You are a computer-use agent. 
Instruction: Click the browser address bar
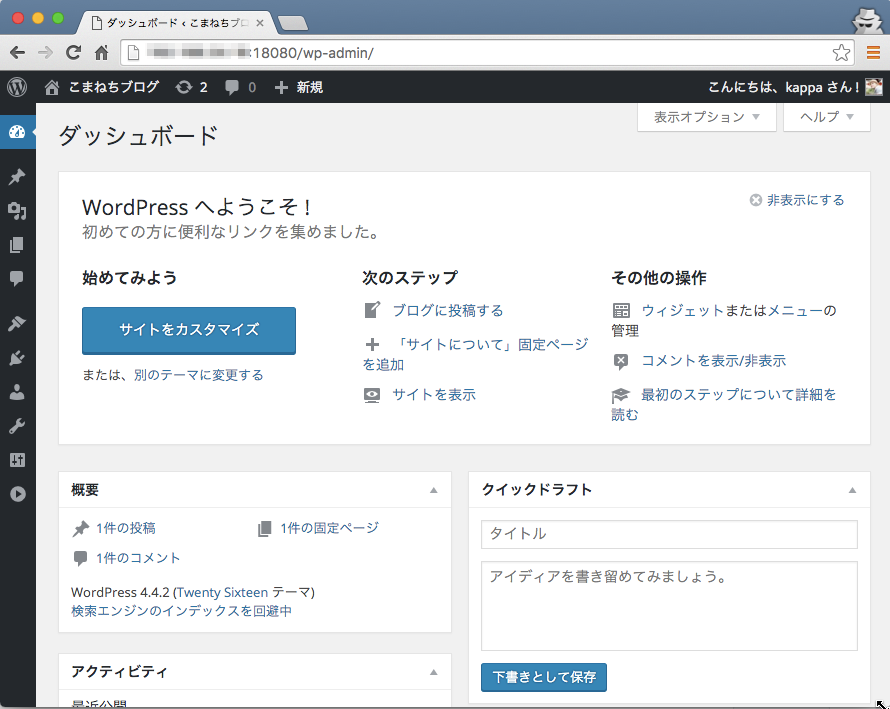pos(485,53)
